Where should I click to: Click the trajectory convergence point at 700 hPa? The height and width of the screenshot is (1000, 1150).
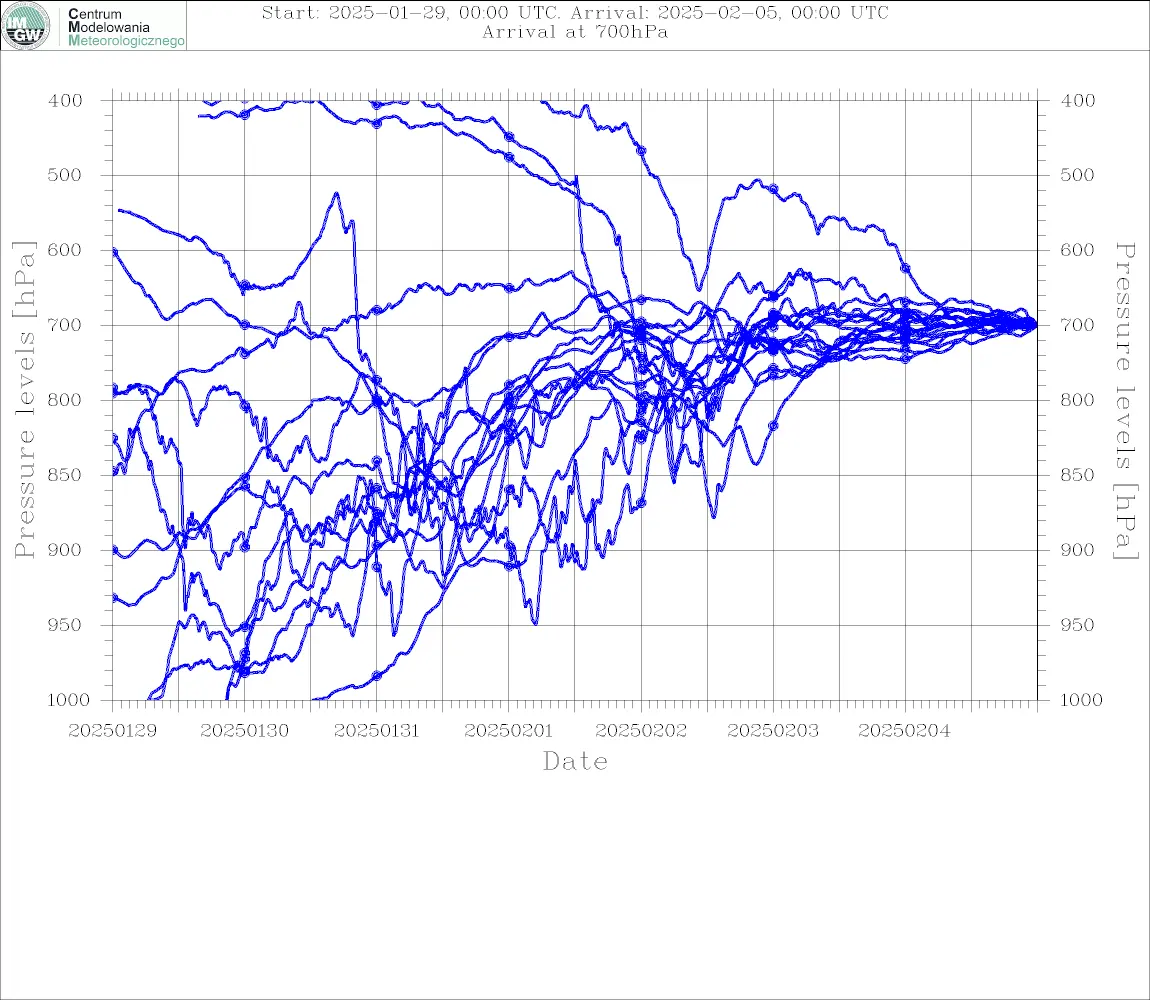click(1034, 324)
